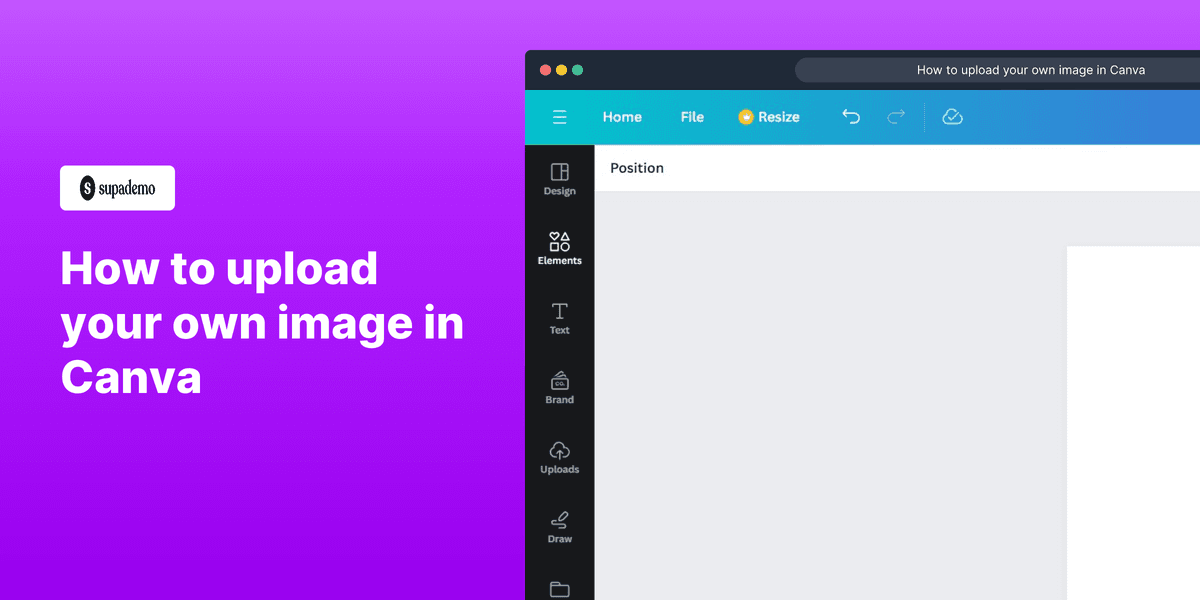Click the Redo arrow icon

click(895, 117)
